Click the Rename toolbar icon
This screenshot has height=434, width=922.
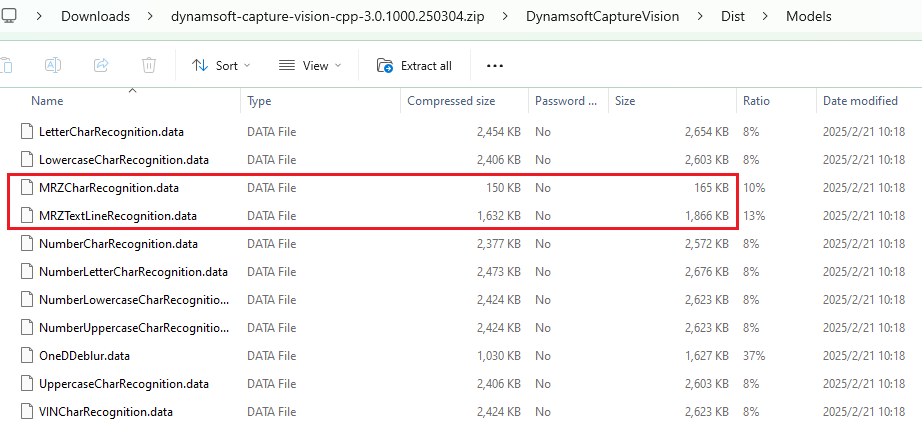coord(54,65)
